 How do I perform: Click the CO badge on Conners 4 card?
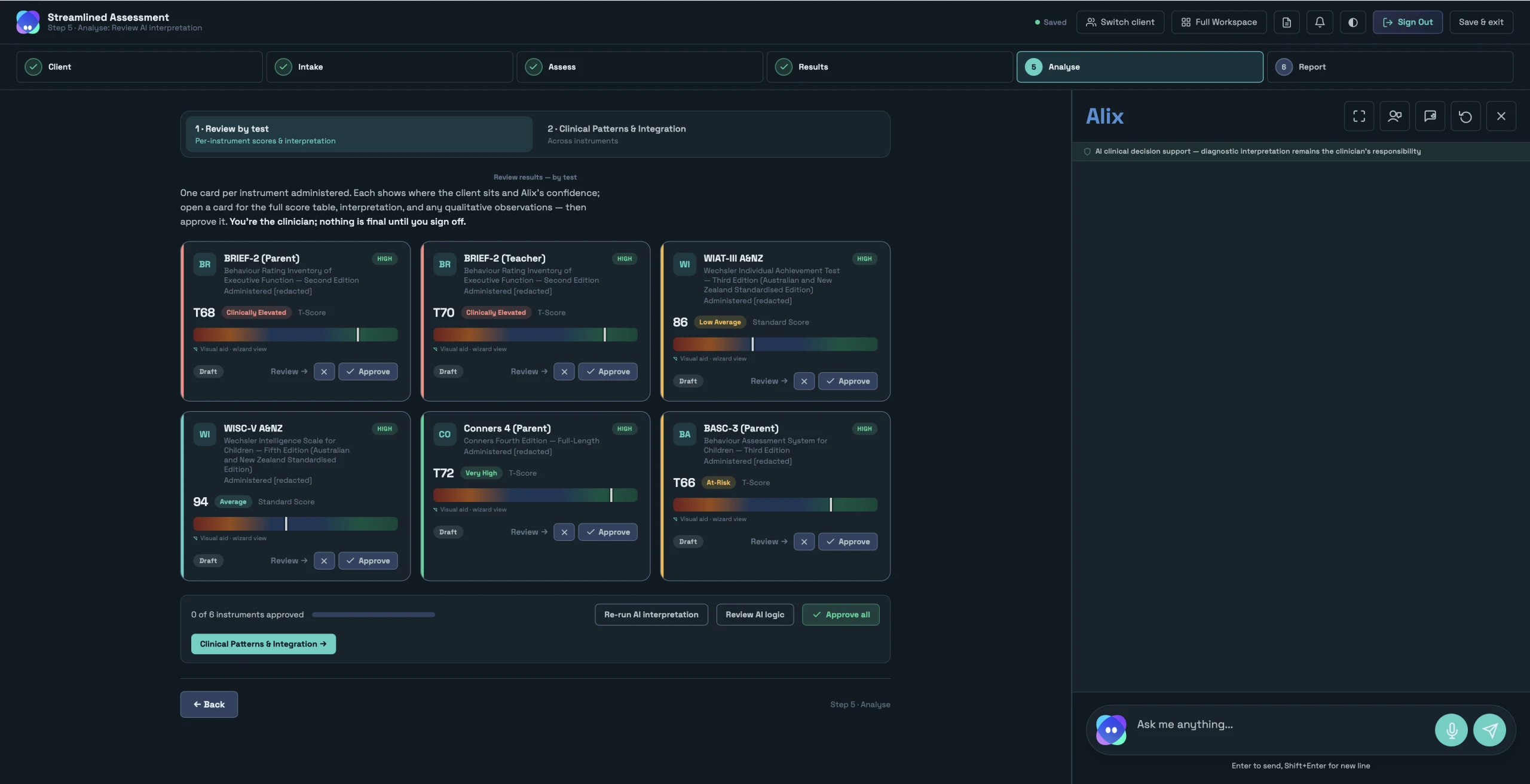pyautogui.click(x=445, y=434)
